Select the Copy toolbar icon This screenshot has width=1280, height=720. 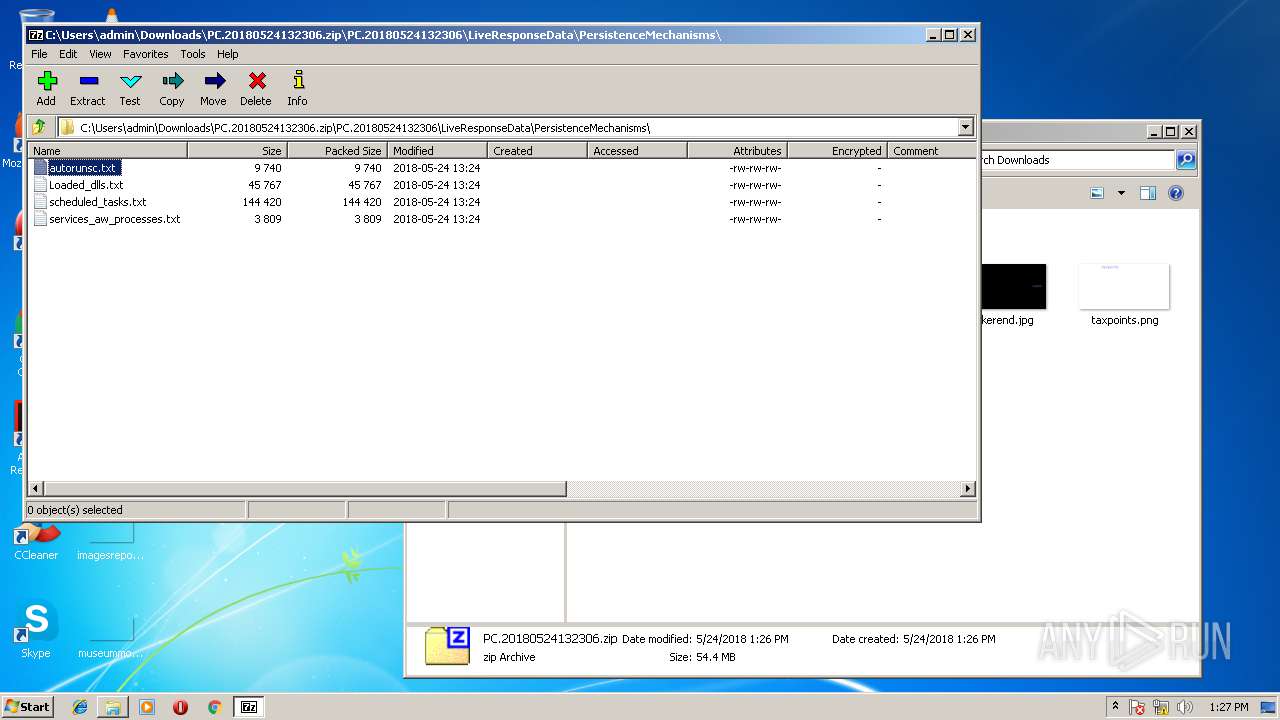click(172, 88)
